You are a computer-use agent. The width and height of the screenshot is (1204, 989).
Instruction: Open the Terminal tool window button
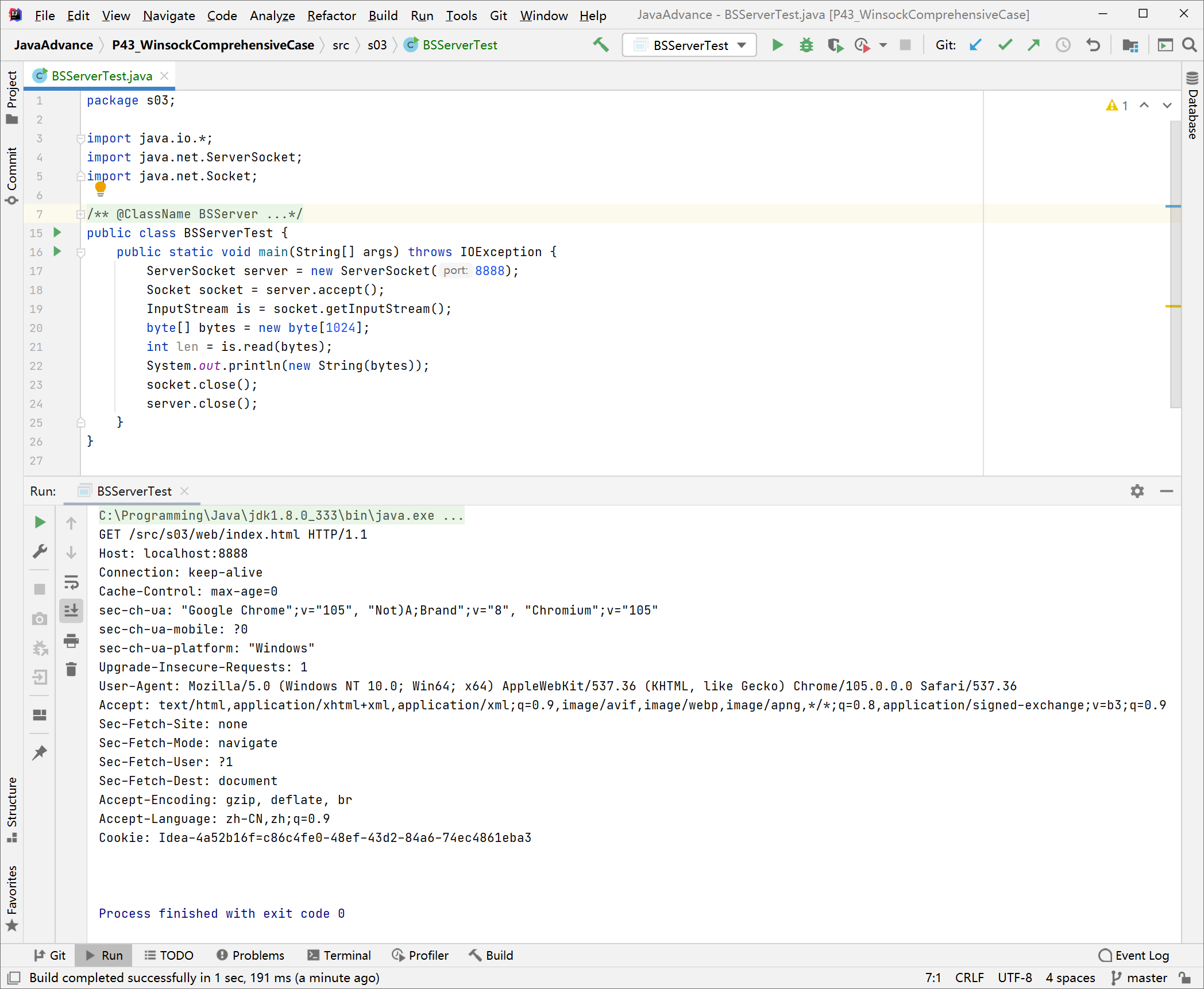pos(339,955)
